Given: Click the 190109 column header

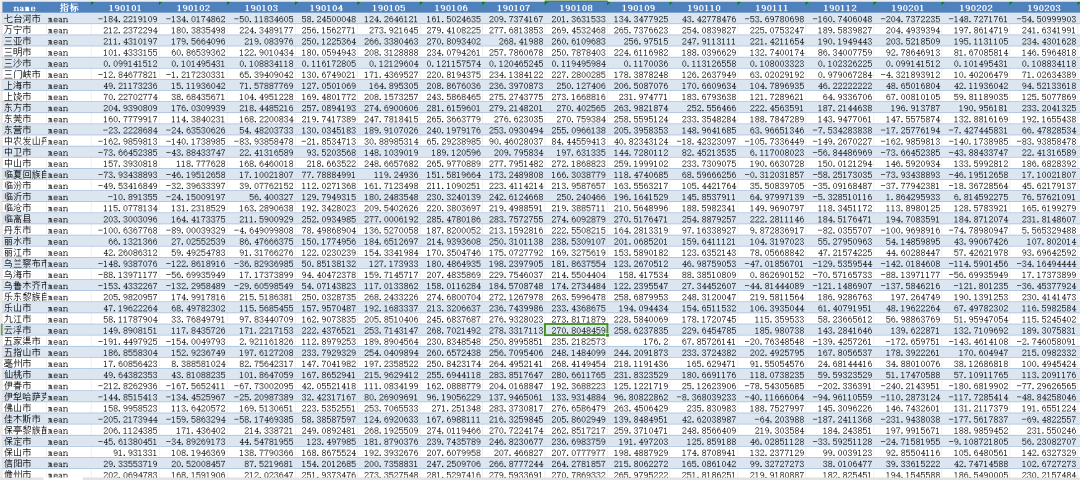Looking at the screenshot, I should [x=638, y=6].
